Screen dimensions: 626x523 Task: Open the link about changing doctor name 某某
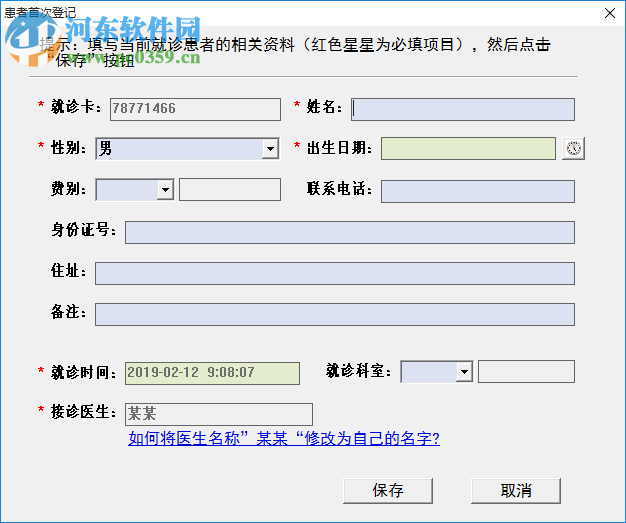coord(284,438)
